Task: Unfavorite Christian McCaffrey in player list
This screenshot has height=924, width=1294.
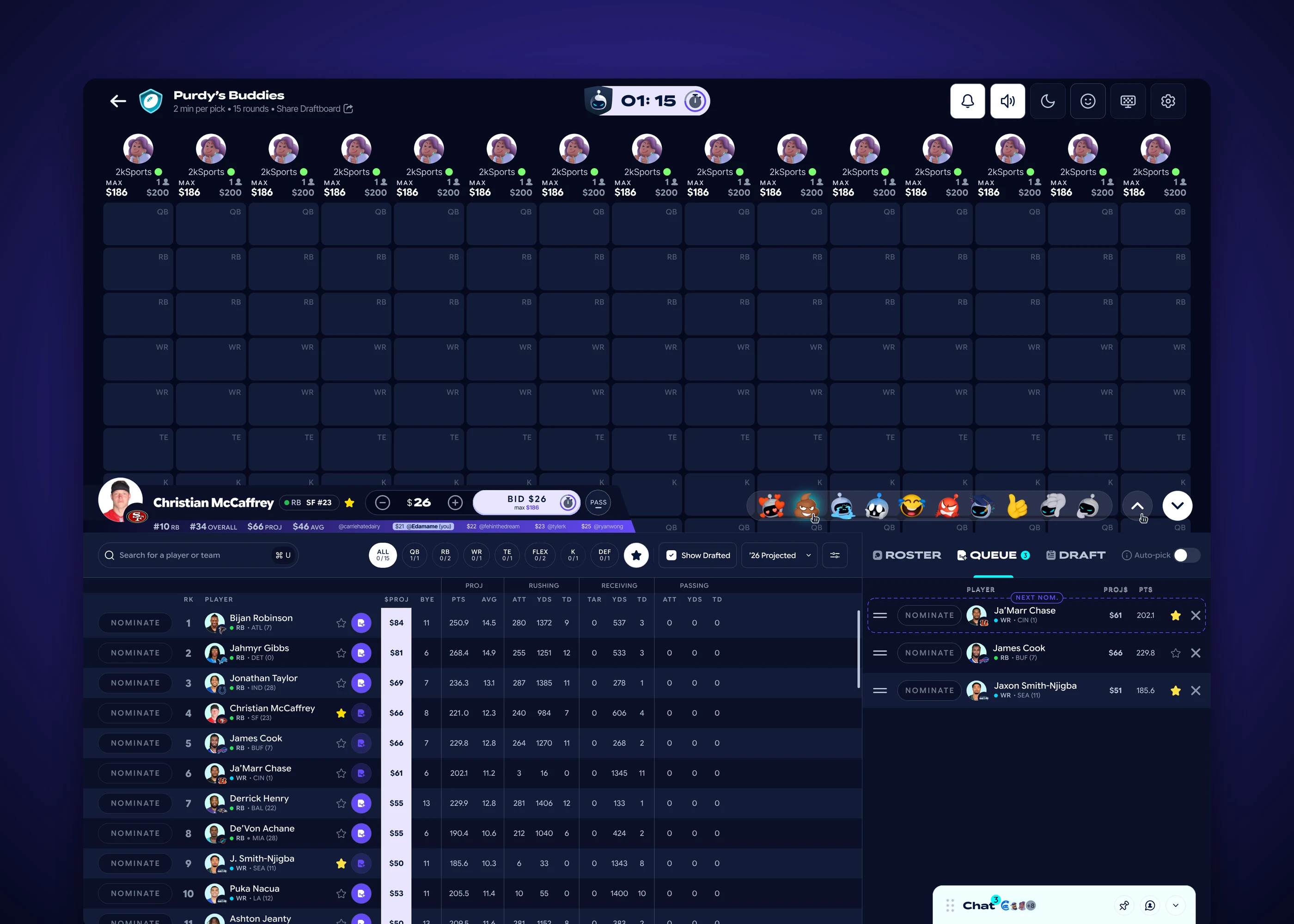Action: [x=341, y=713]
